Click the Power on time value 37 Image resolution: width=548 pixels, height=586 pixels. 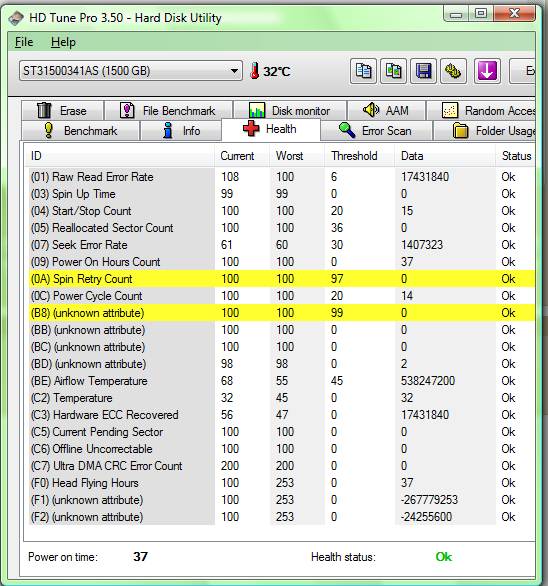141,557
